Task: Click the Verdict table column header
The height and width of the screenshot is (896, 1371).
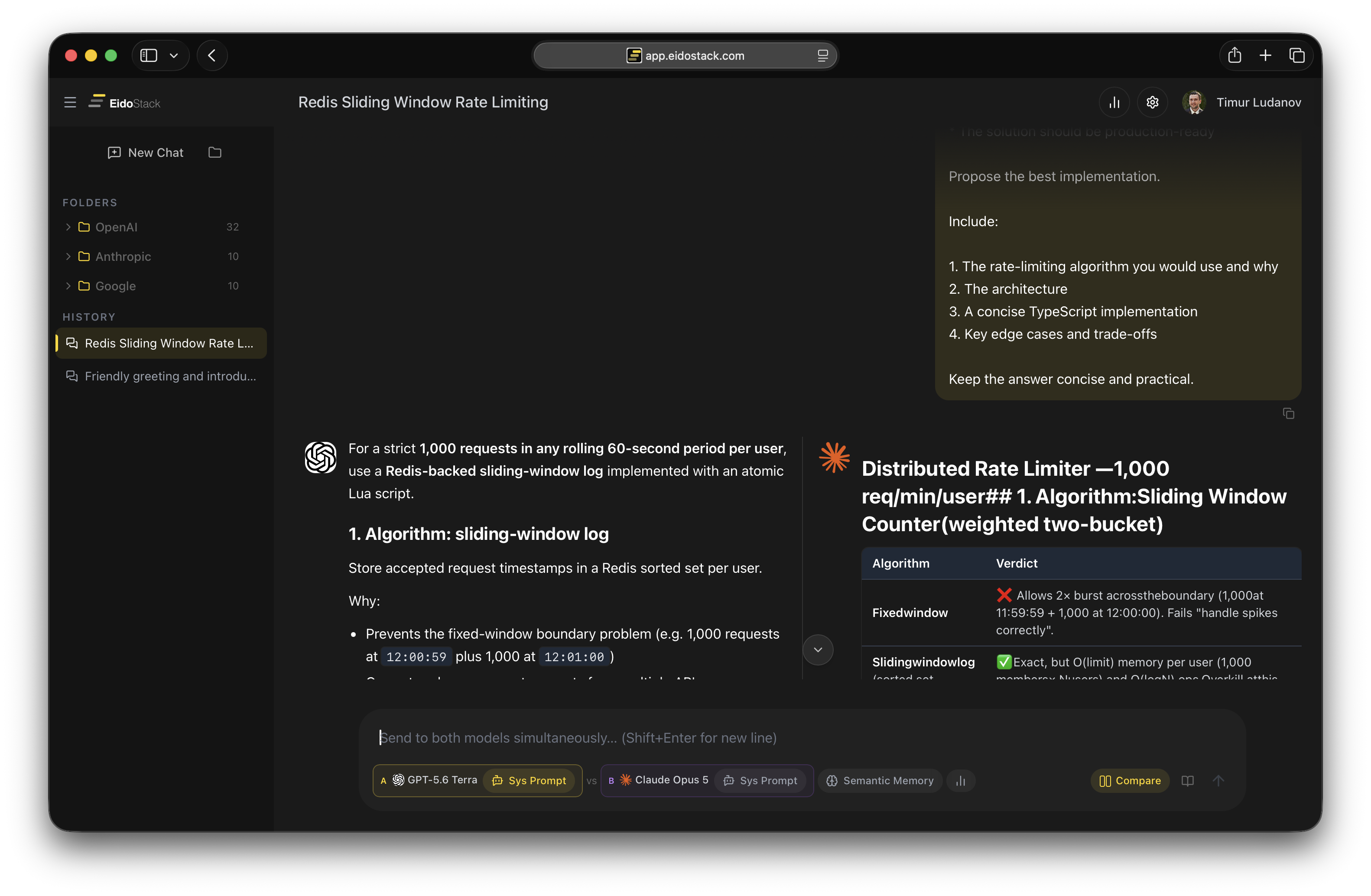Action: pos(1016,563)
